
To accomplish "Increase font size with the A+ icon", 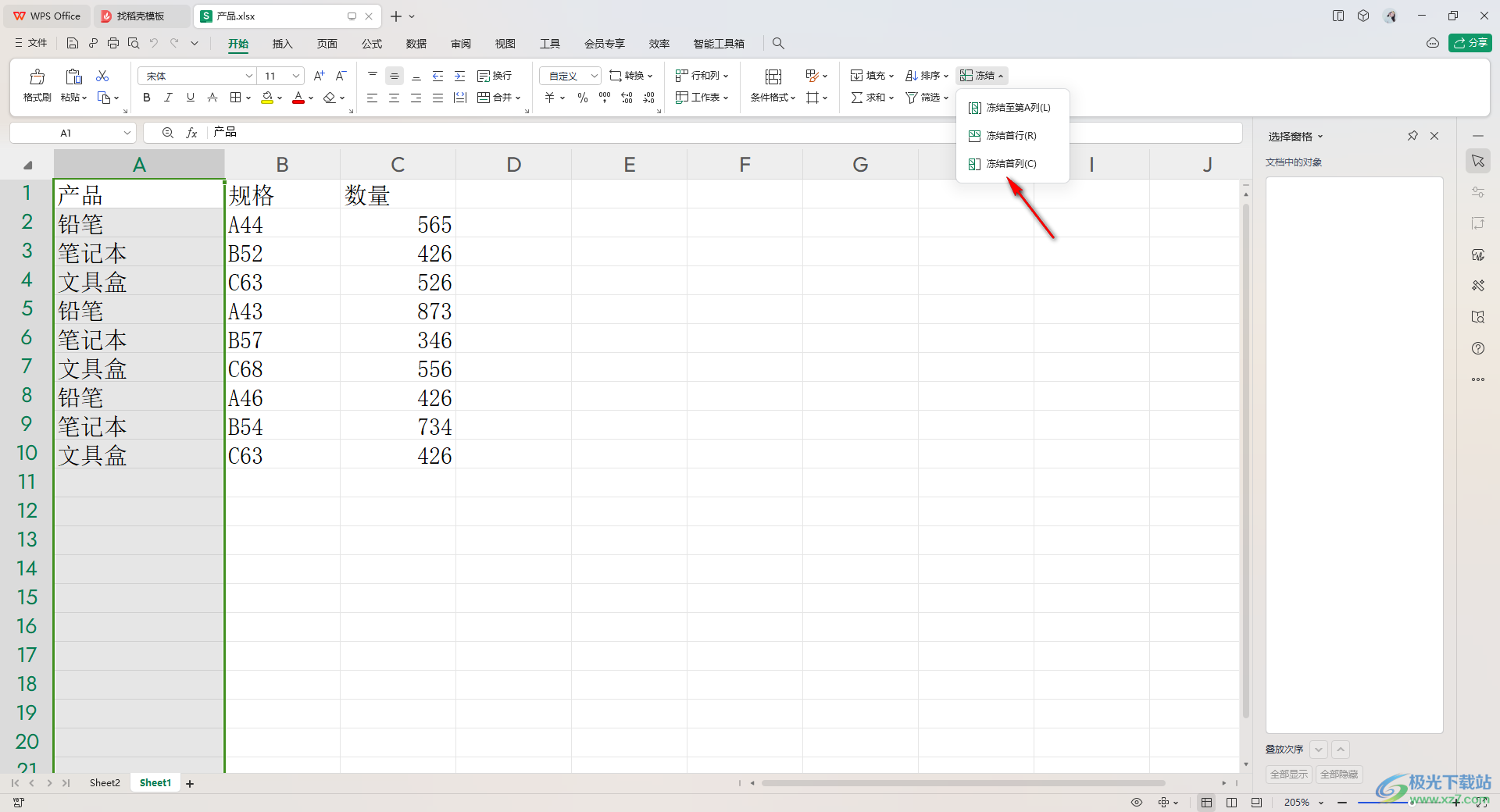I will tap(319, 76).
